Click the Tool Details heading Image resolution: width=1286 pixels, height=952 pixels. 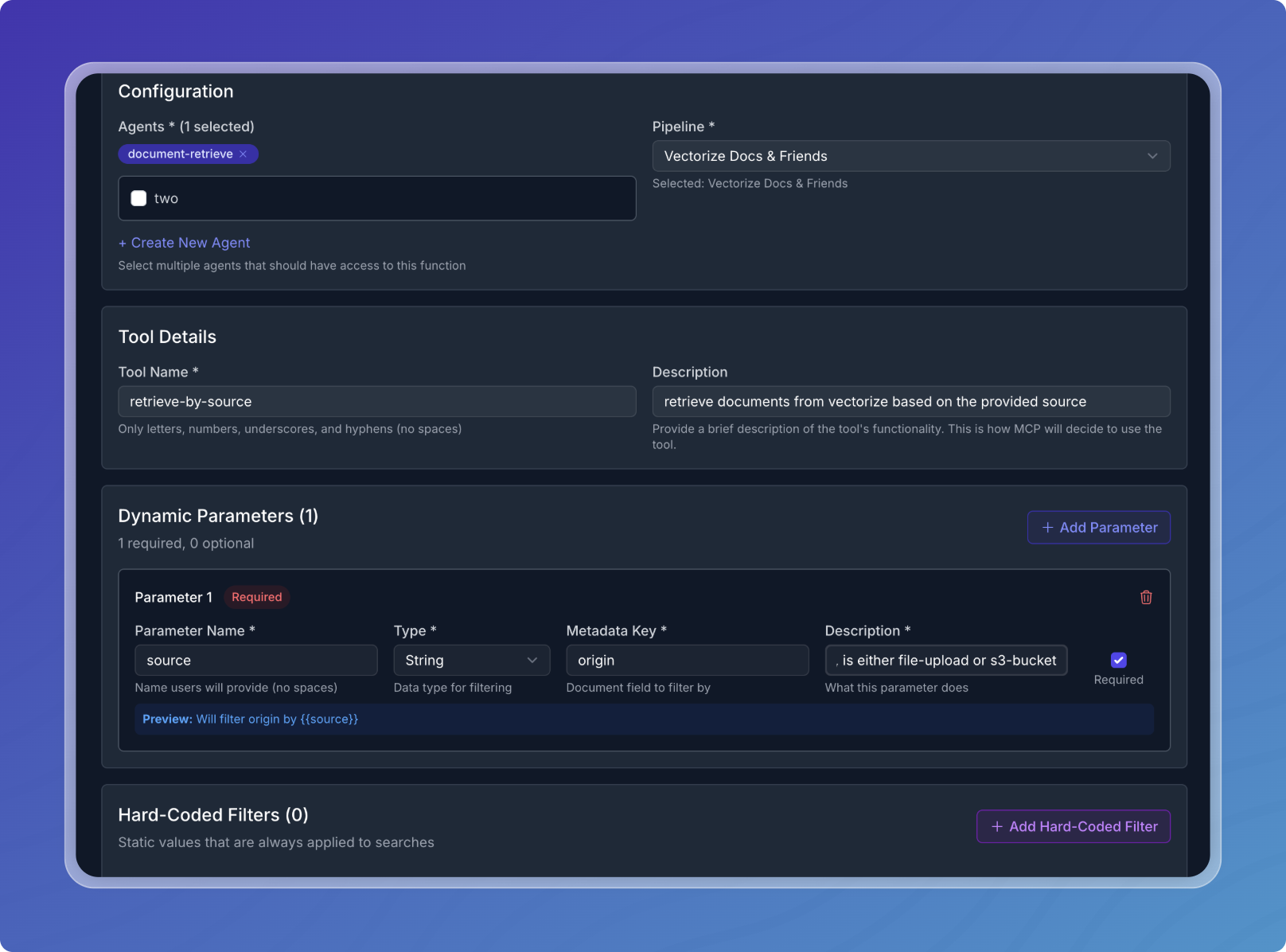(x=167, y=337)
